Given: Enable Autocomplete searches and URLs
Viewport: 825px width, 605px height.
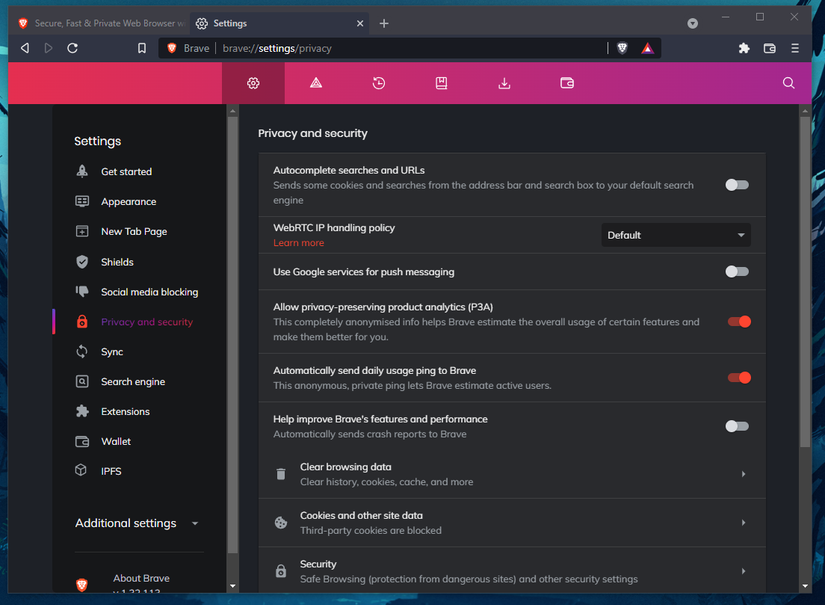Looking at the screenshot, I should [737, 184].
